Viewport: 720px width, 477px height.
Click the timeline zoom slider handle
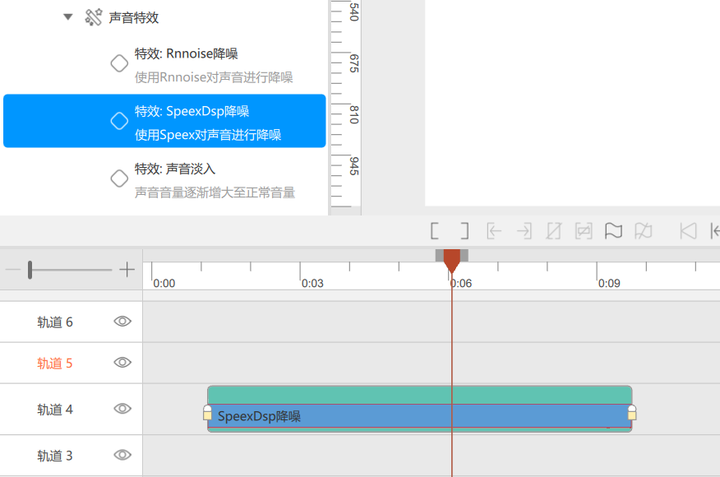[30, 269]
